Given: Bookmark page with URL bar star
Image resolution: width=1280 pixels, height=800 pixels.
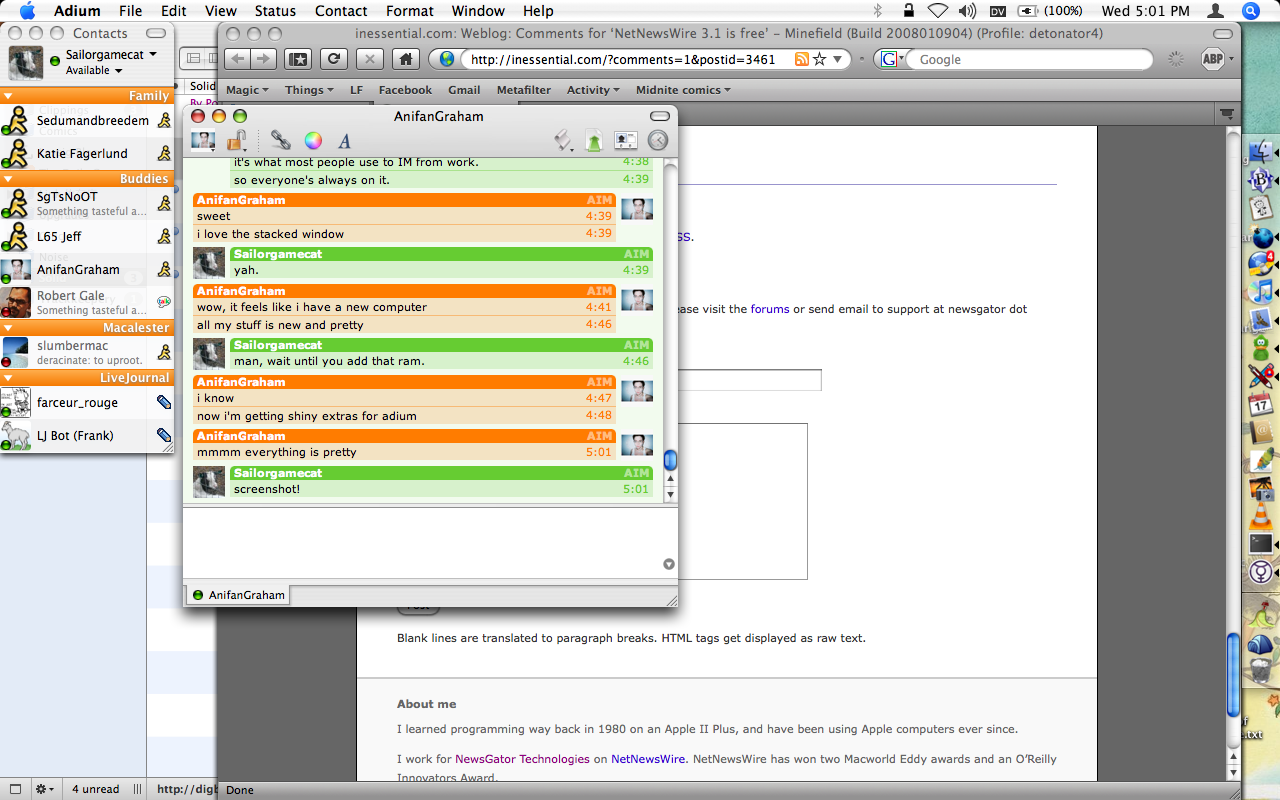Looking at the screenshot, I should tap(819, 59).
